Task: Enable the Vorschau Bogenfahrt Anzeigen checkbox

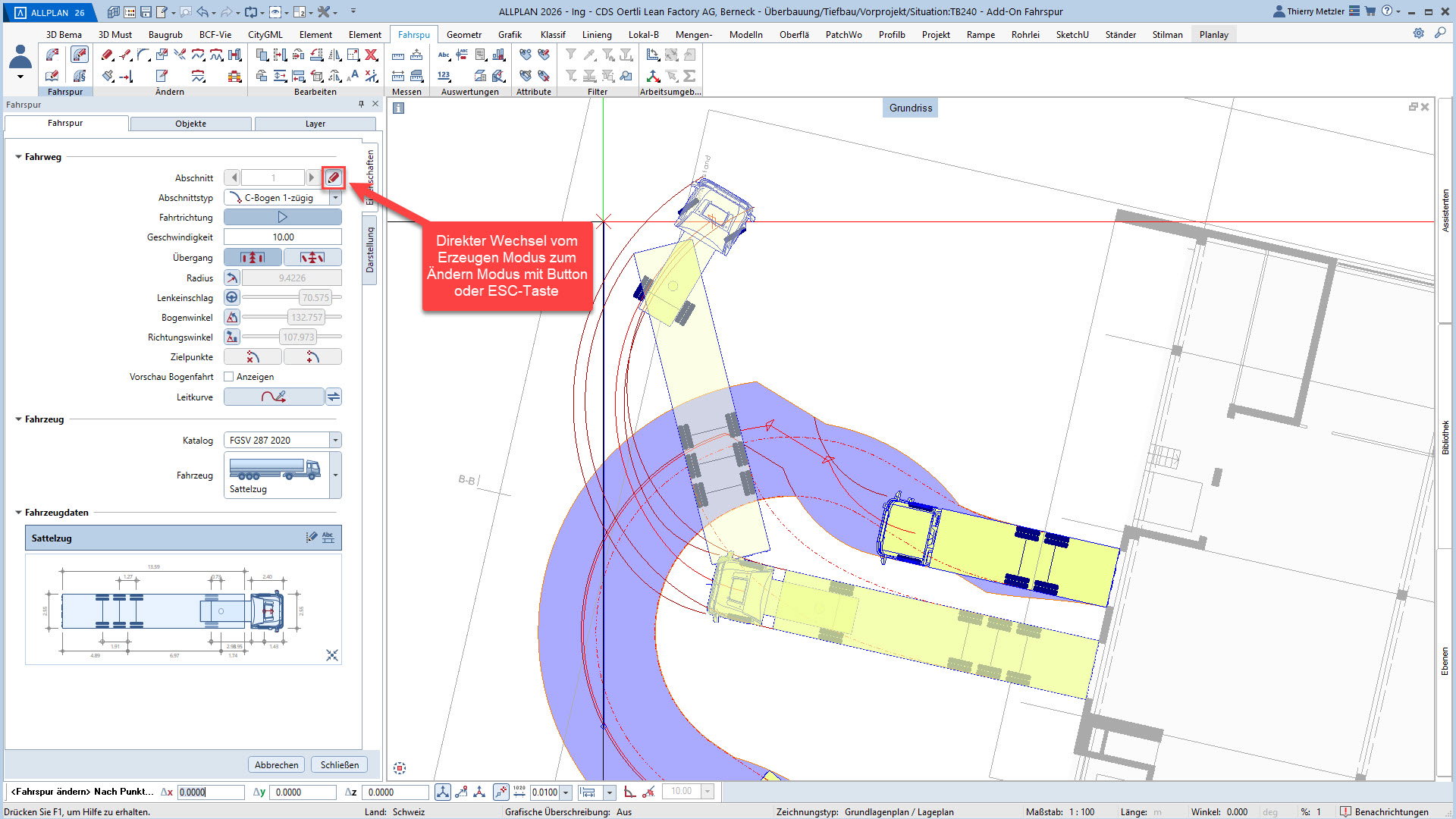Action: [x=229, y=377]
